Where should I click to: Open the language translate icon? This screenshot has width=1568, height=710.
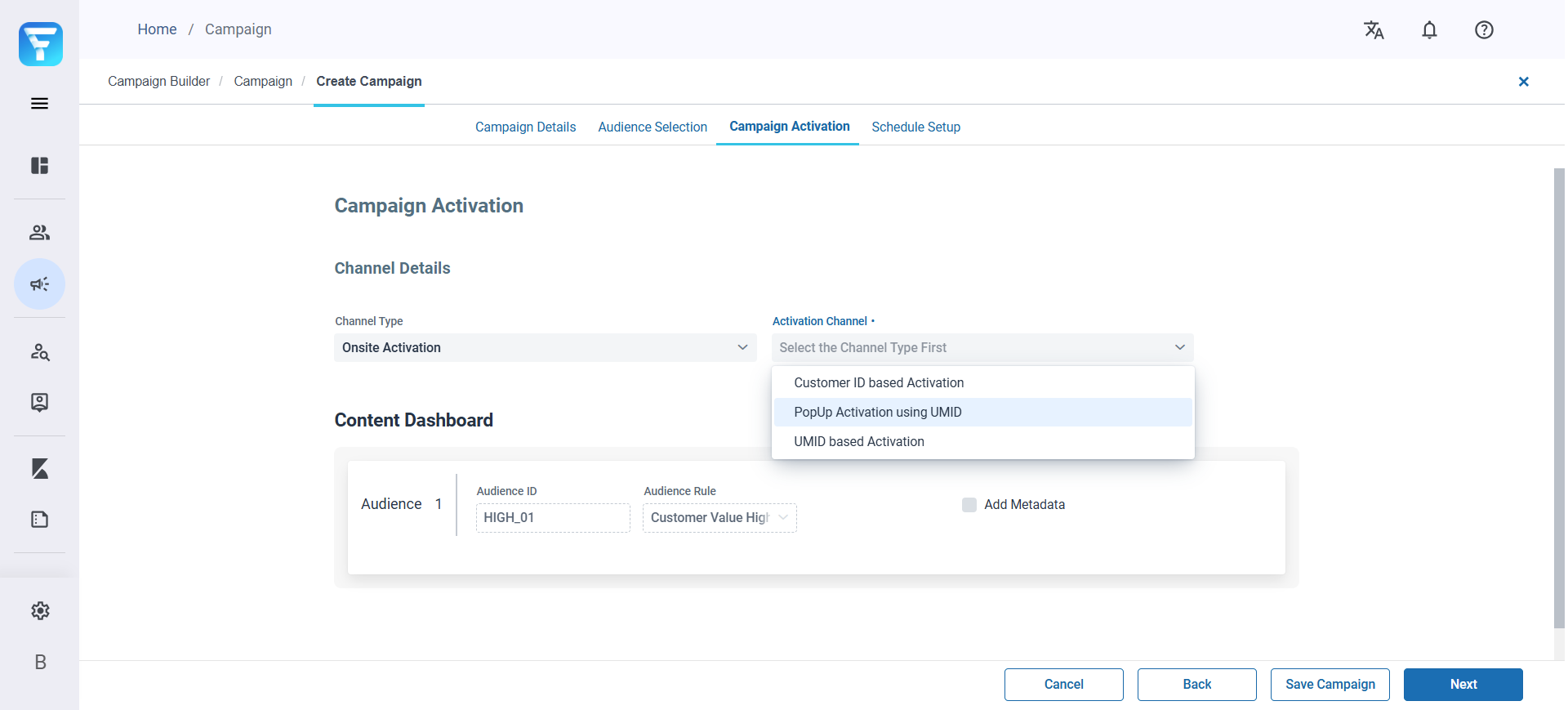[x=1374, y=30]
